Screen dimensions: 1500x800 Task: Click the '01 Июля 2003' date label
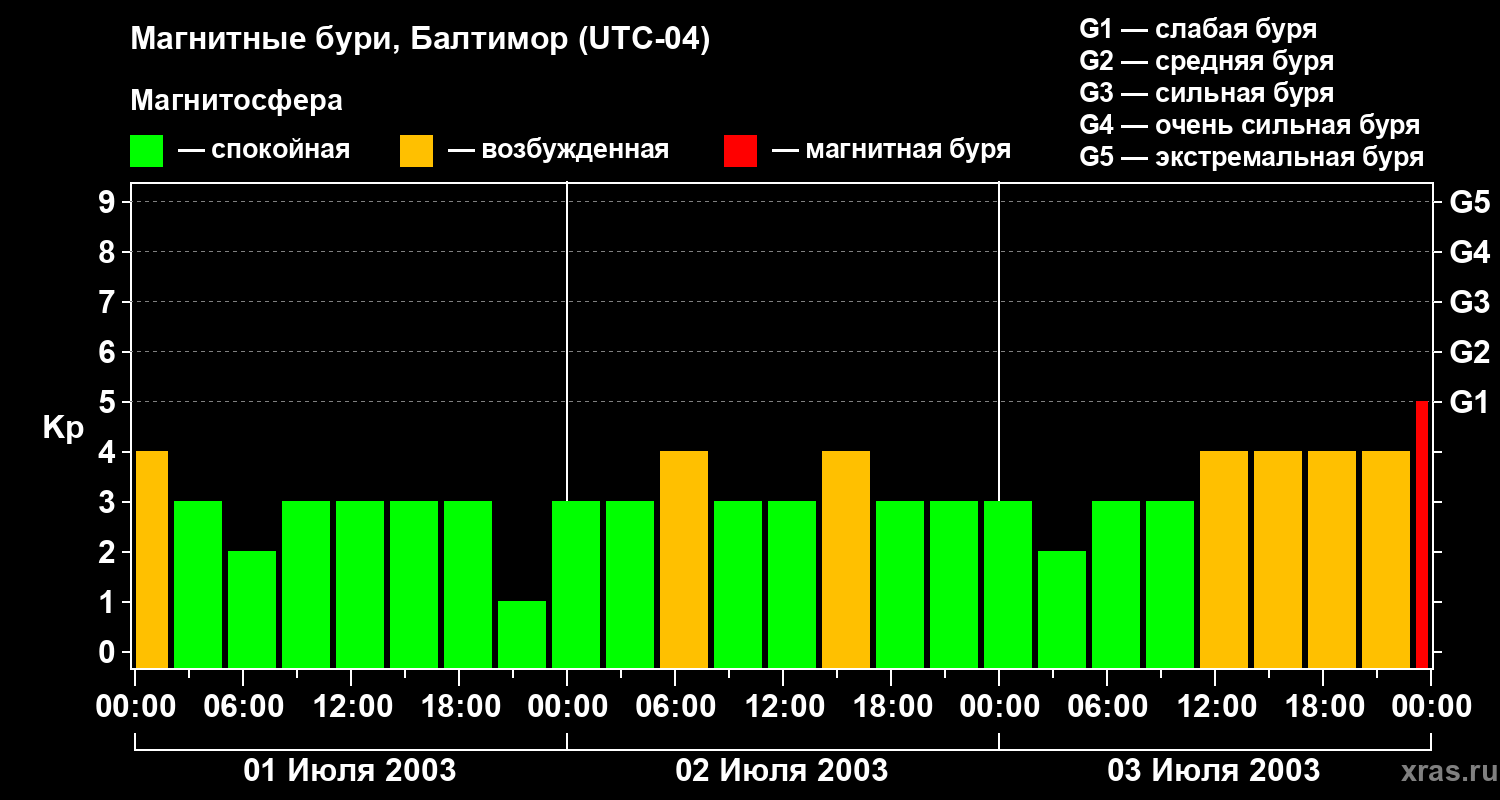tap(350, 771)
